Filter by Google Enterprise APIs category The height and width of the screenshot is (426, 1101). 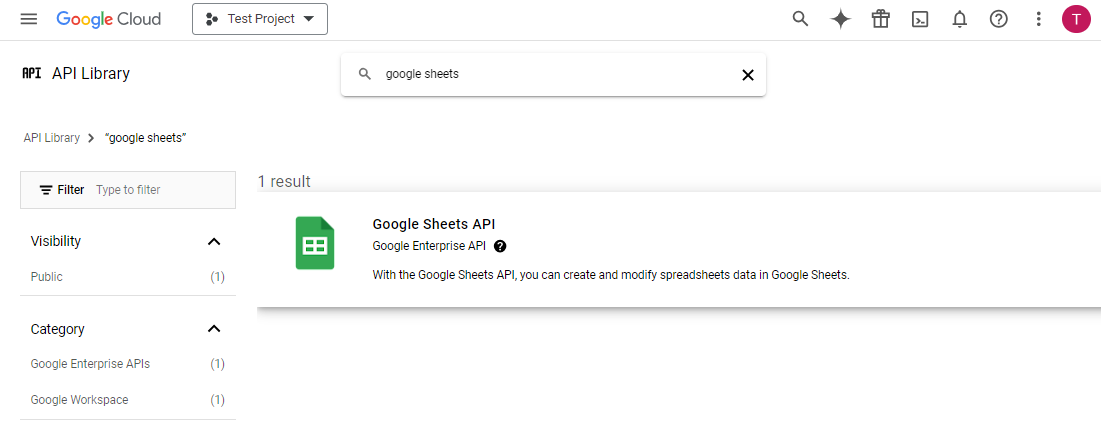click(x=90, y=364)
